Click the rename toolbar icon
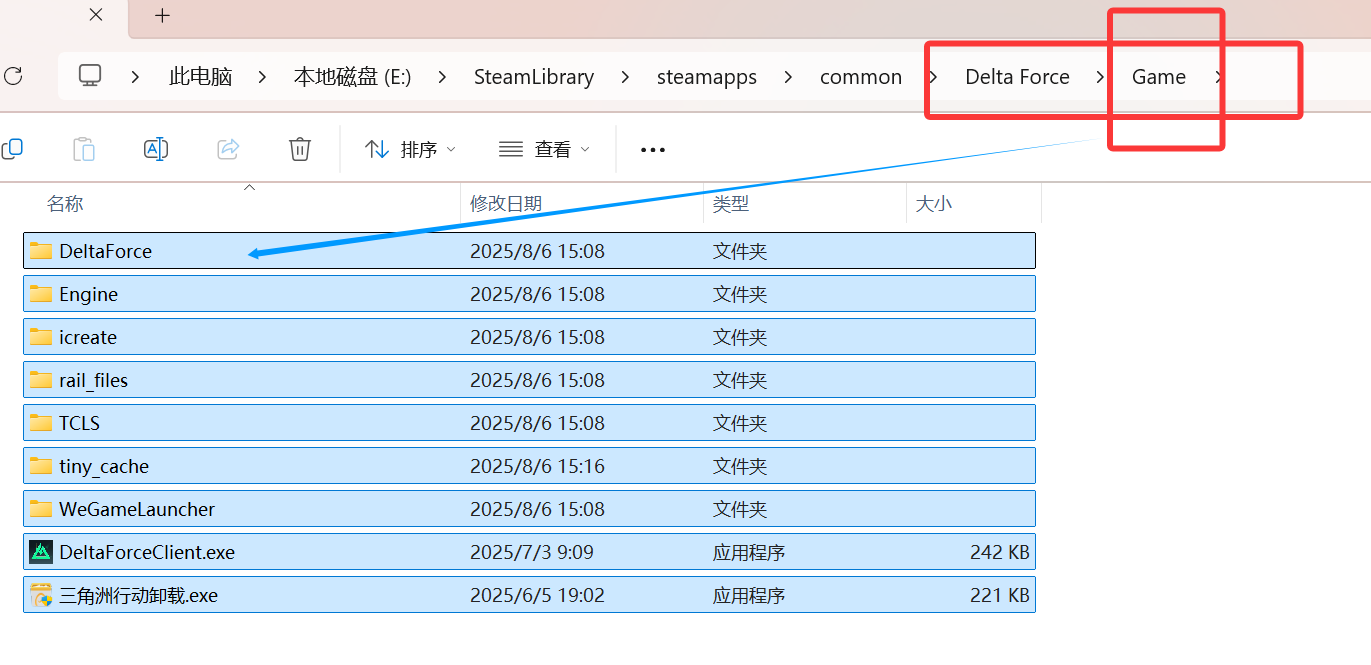Image resolution: width=1371 pixels, height=665 pixels. (156, 149)
